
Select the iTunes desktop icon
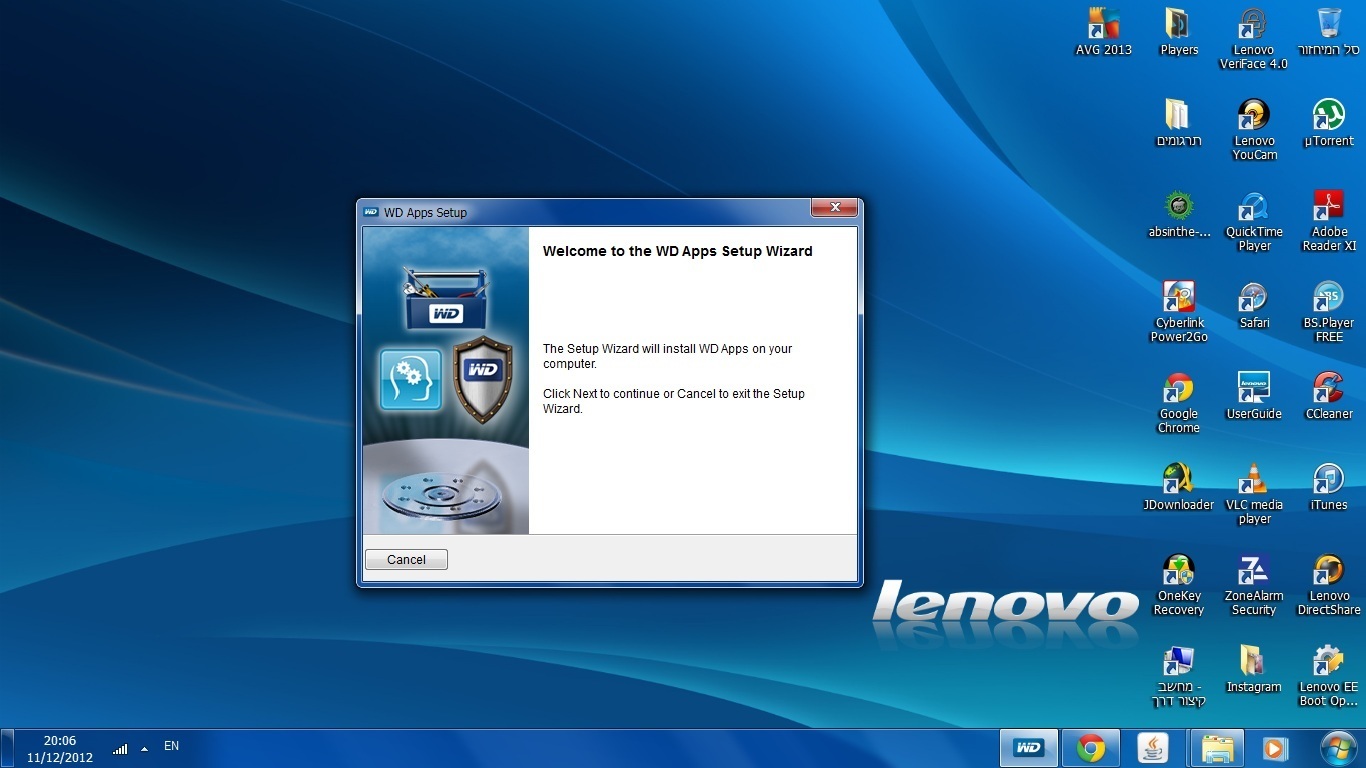click(1329, 487)
